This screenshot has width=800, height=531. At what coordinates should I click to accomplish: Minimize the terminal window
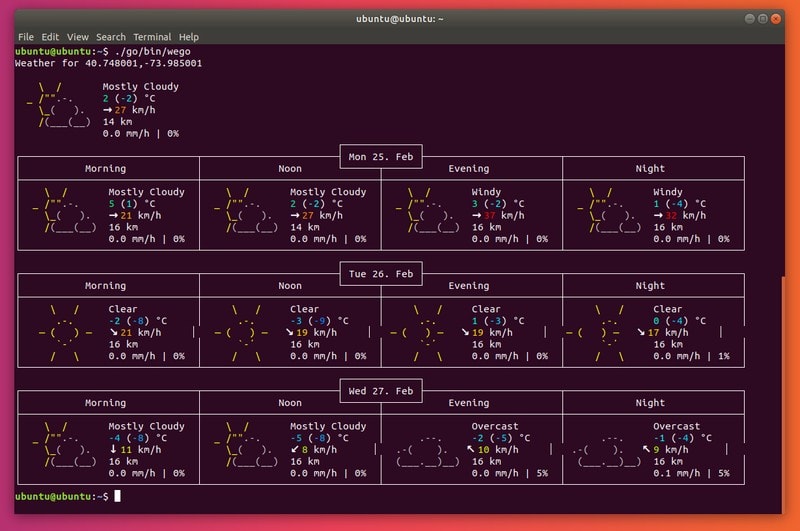coord(748,18)
